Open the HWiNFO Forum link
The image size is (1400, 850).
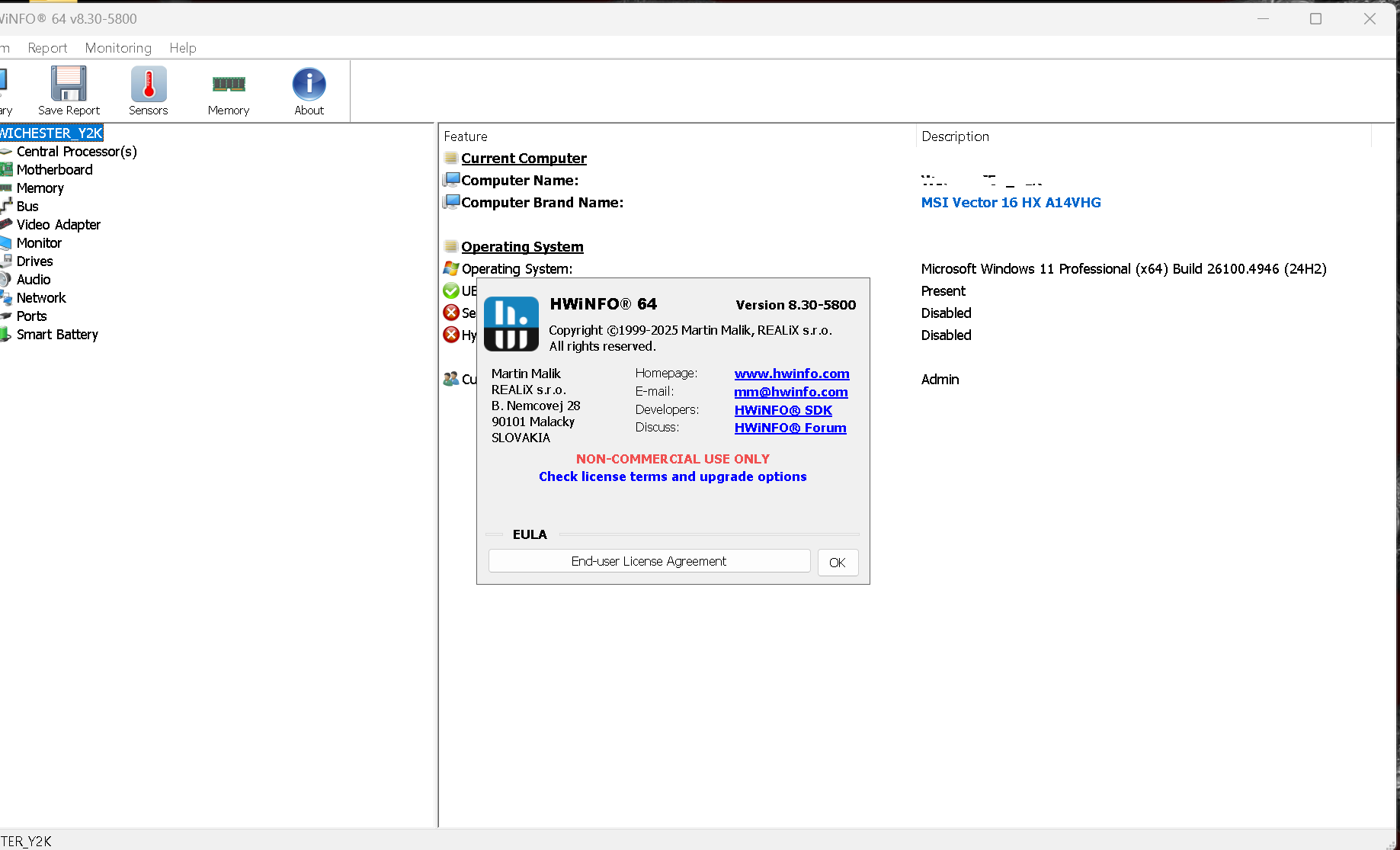(790, 428)
